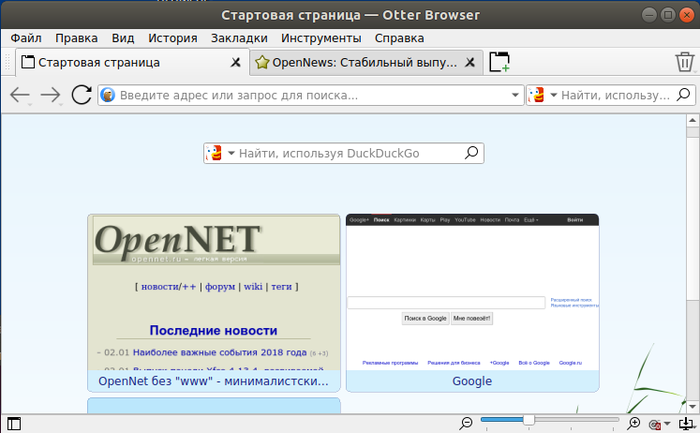
Task: Close the Стартовая страница tab
Action: (x=235, y=62)
